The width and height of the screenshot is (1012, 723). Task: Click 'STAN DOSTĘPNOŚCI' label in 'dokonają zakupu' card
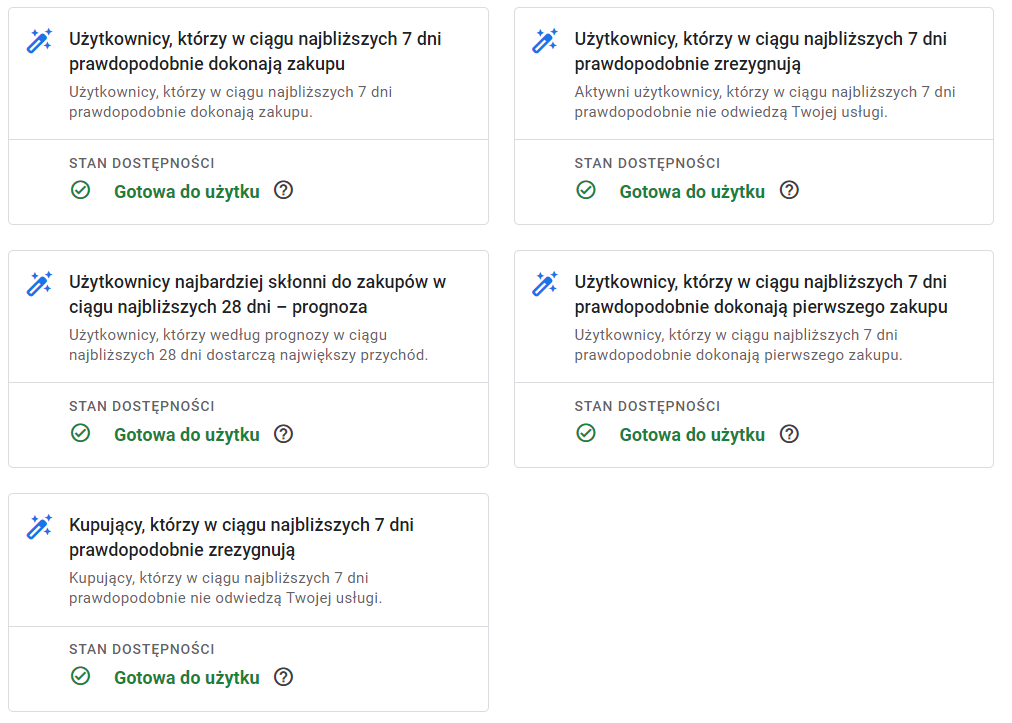(142, 163)
